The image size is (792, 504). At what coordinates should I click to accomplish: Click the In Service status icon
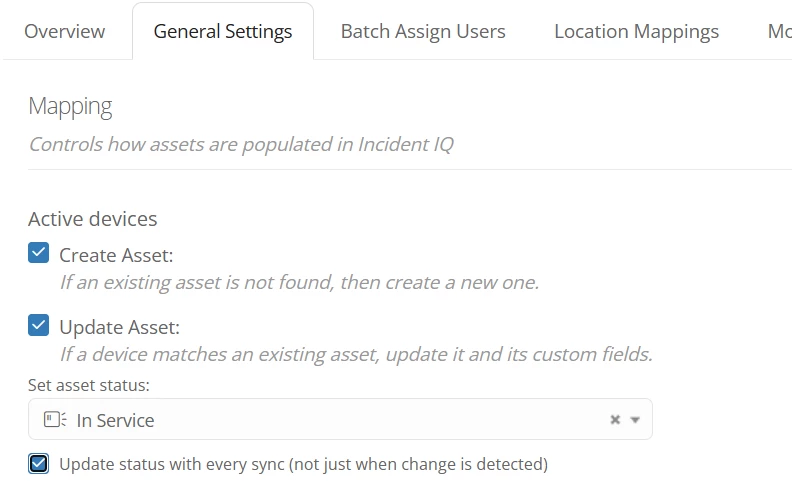tap(55, 420)
